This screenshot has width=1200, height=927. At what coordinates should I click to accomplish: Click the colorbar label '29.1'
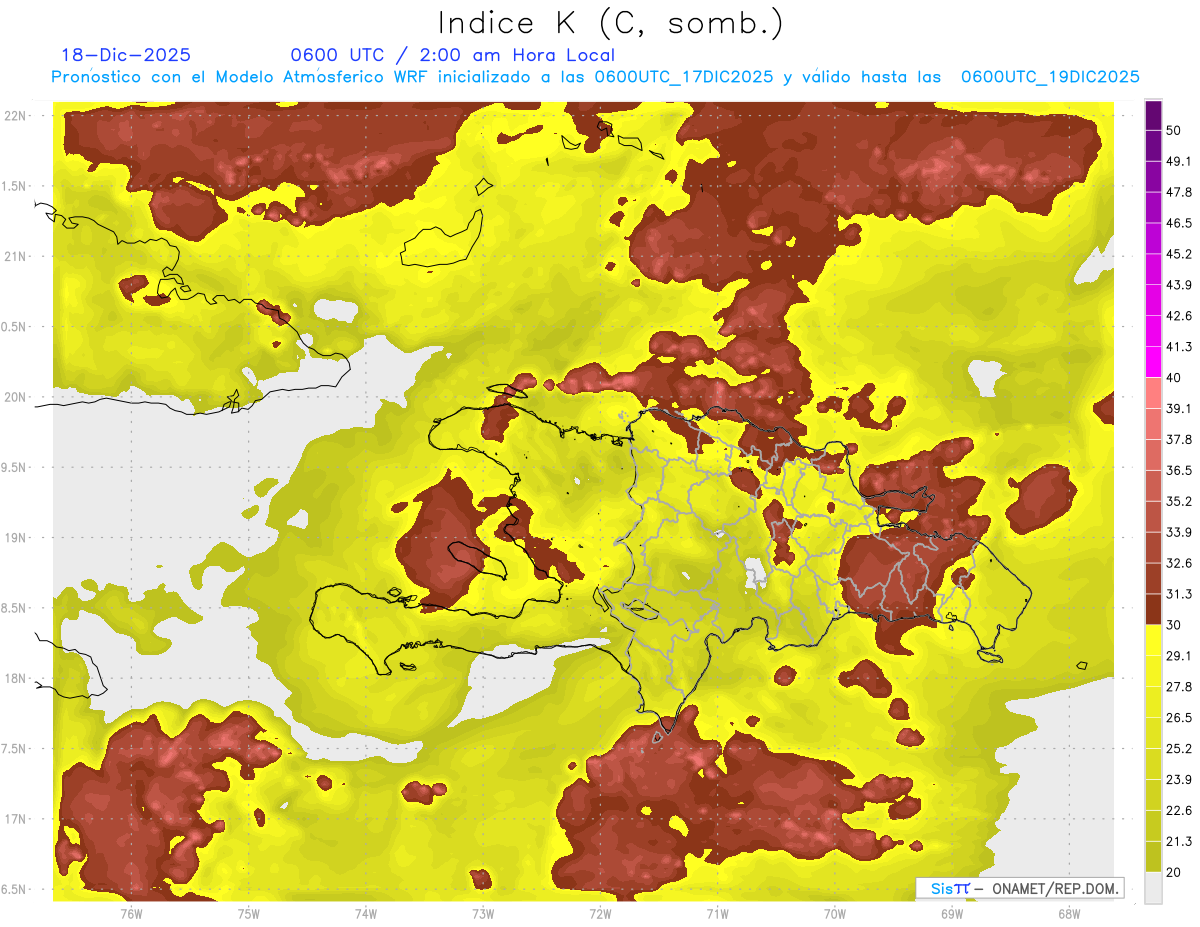(x=1178, y=655)
